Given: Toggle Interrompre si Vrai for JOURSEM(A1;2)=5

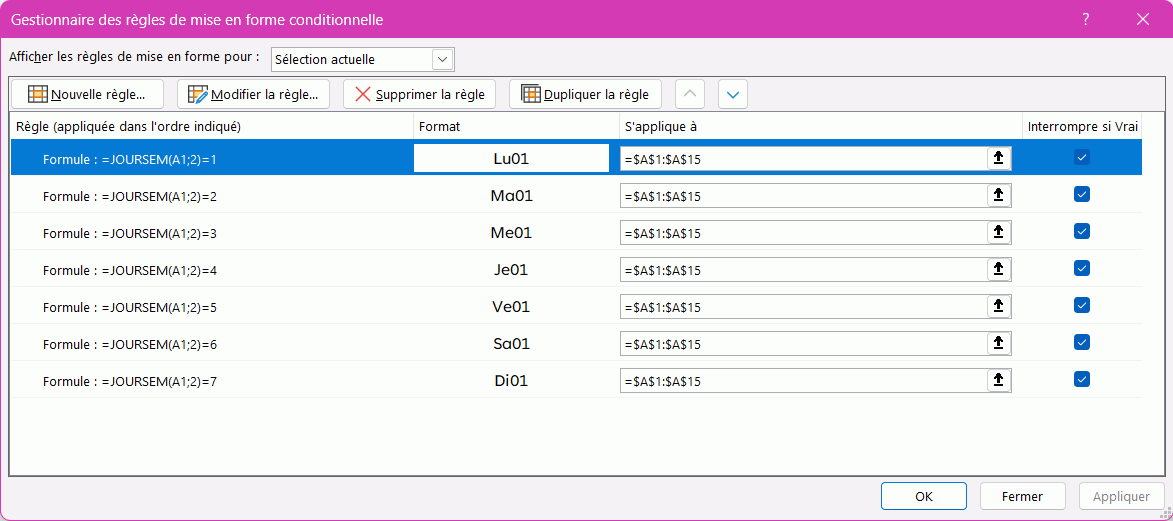Looking at the screenshot, I should coord(1081,306).
